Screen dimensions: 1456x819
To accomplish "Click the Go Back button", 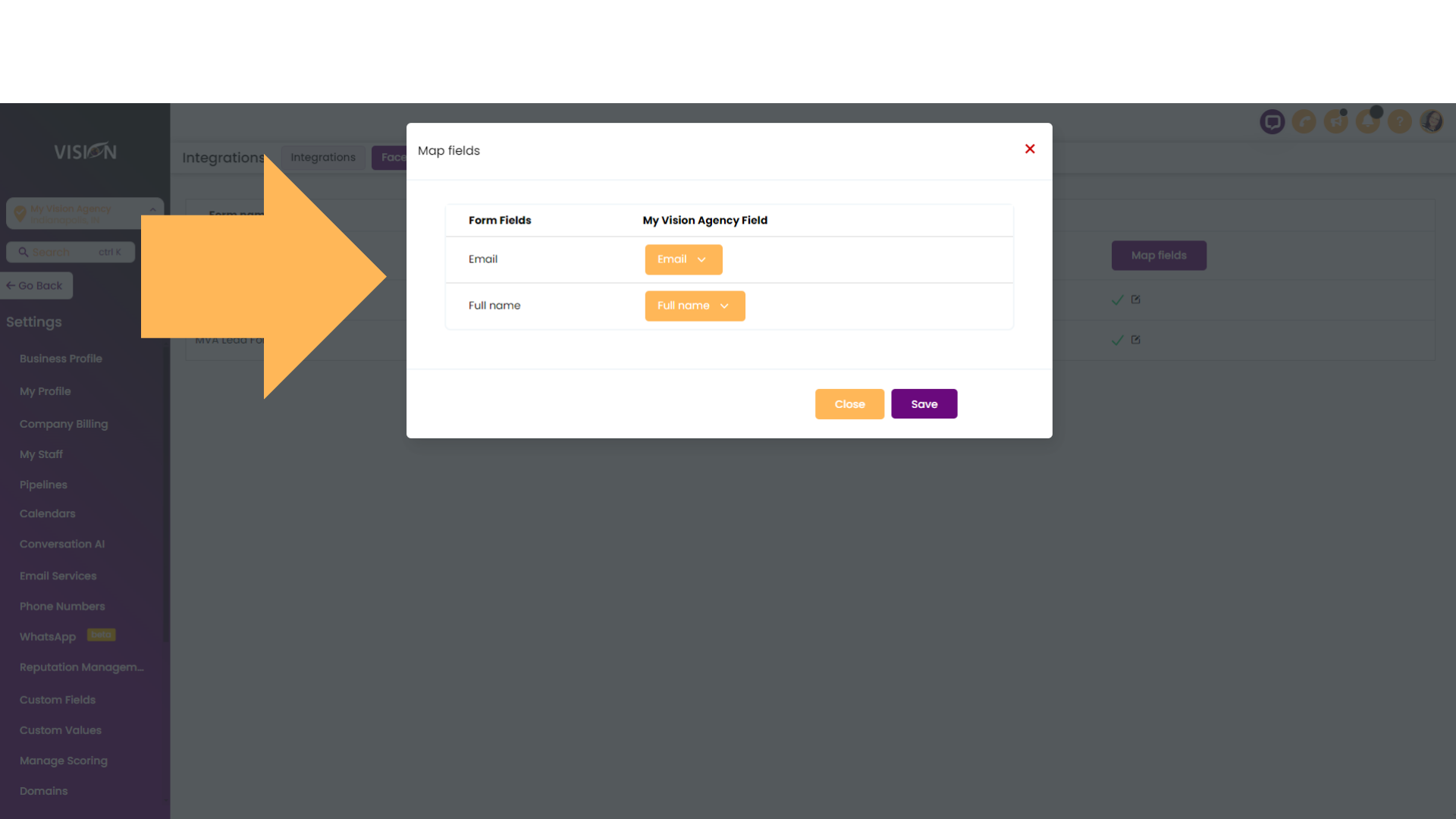I will coord(36,286).
